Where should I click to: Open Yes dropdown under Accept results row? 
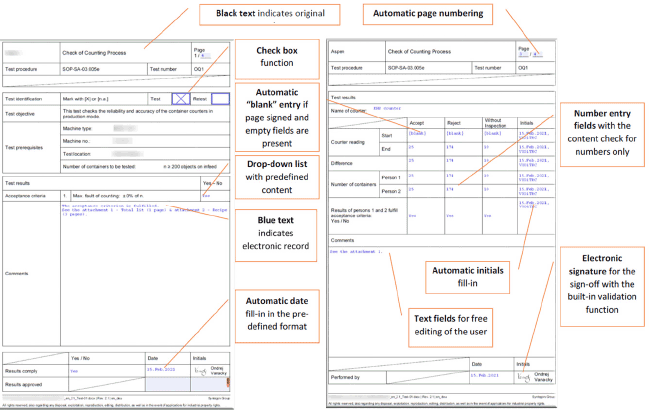412,216
